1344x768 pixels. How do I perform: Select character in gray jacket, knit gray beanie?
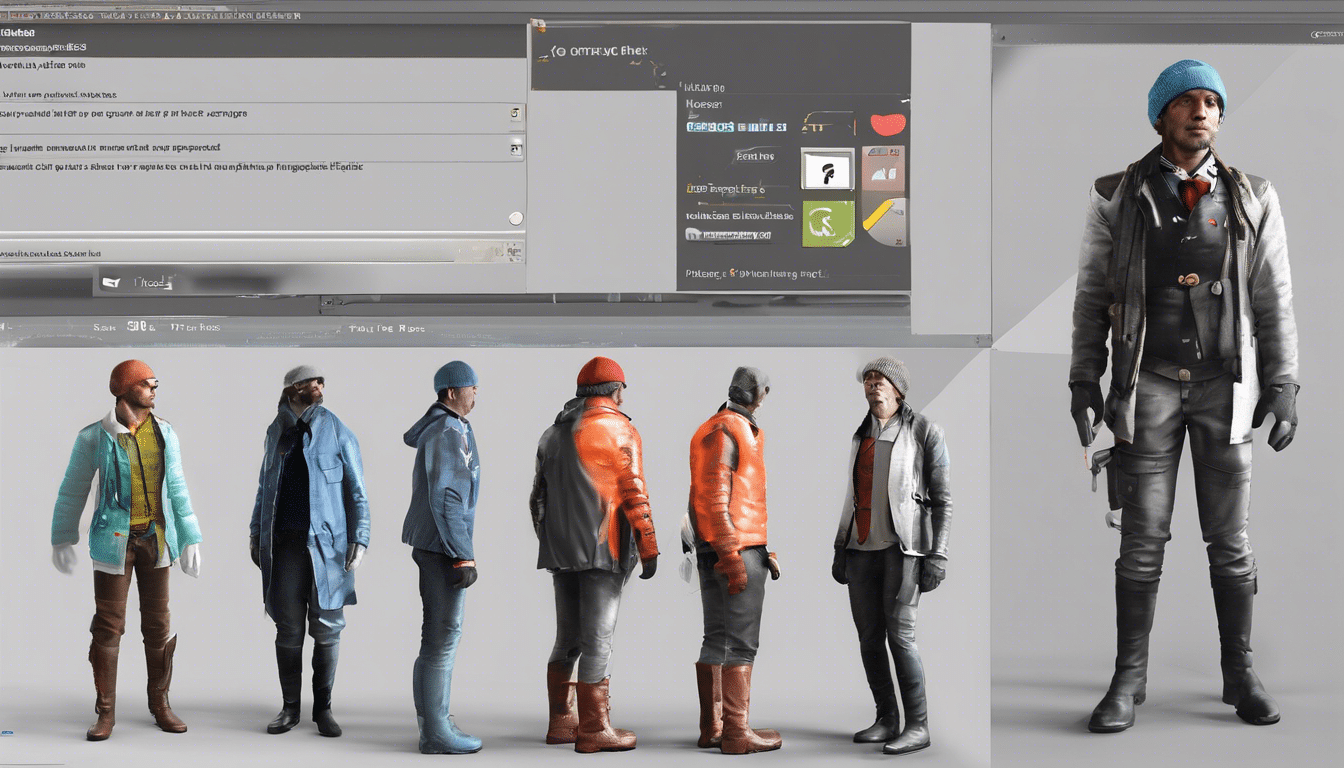891,555
